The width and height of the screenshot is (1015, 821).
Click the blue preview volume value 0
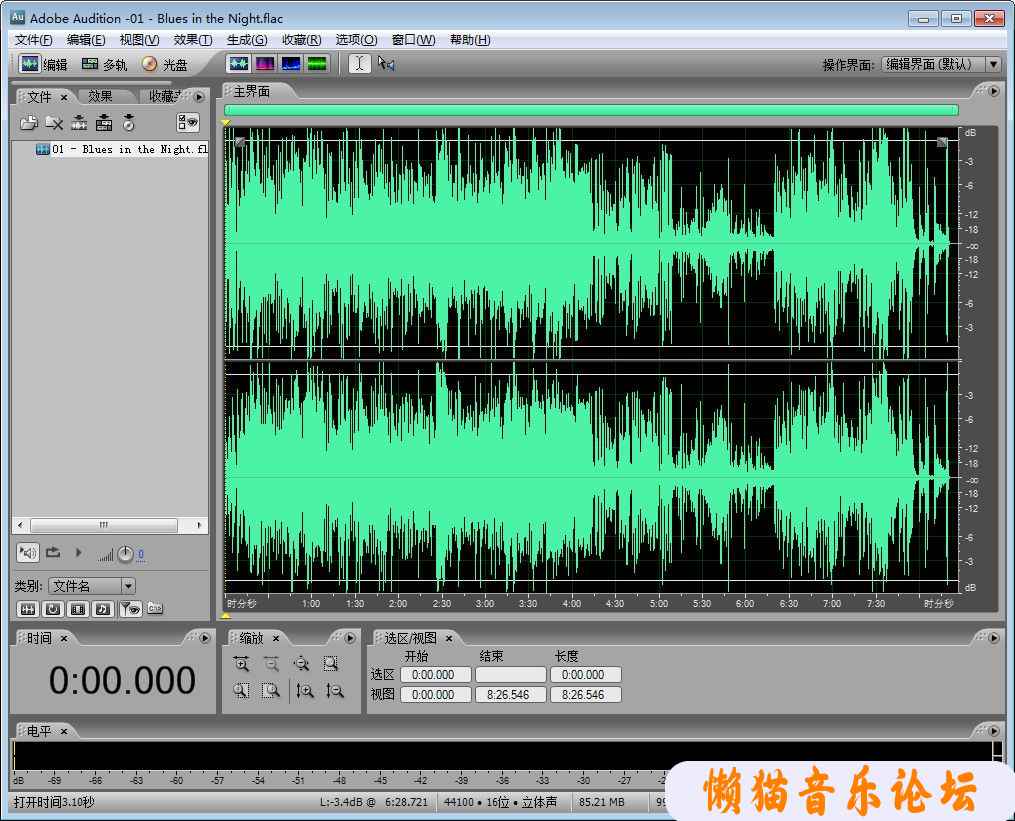point(140,554)
